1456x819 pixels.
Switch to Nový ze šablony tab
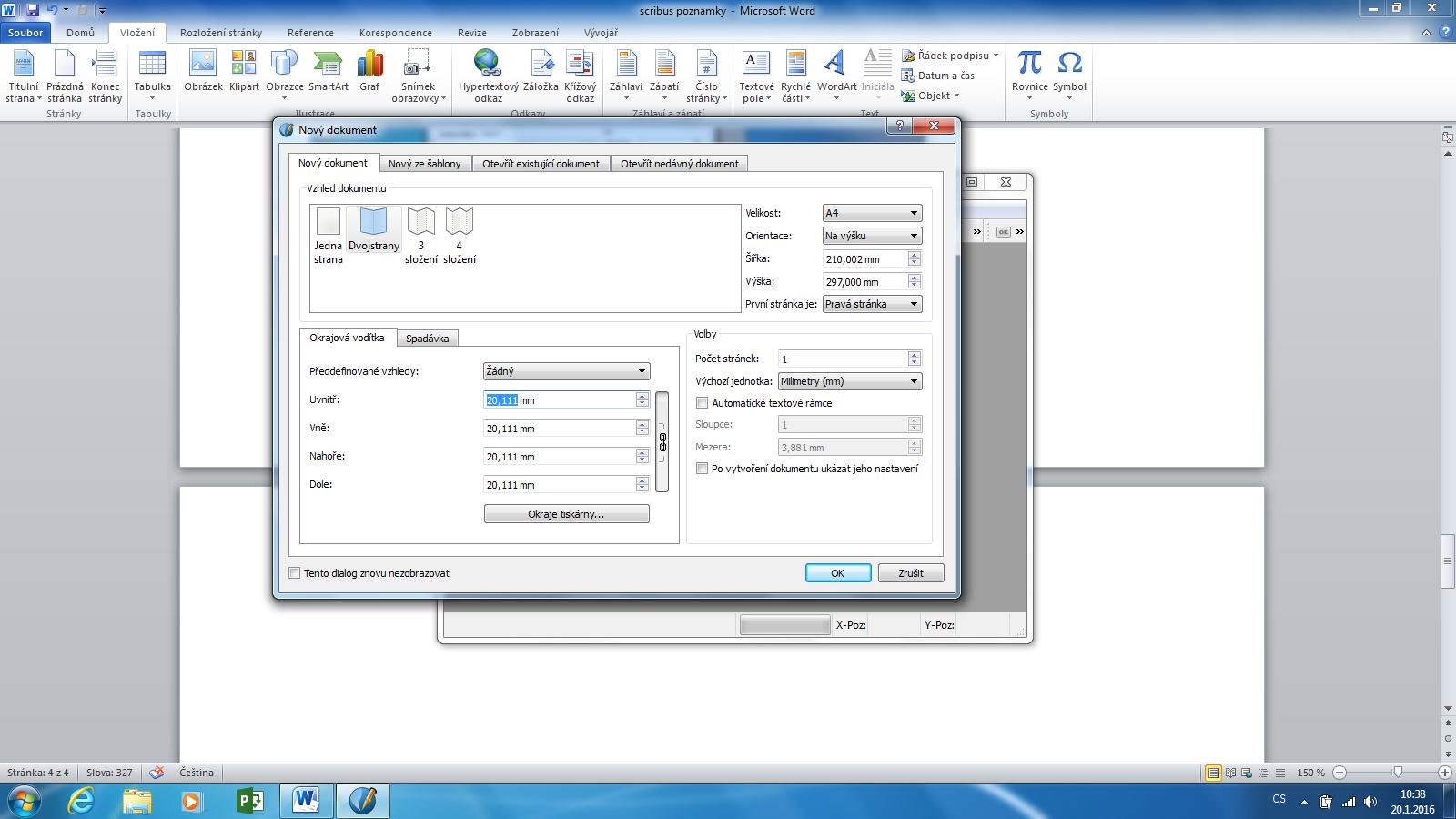point(424,164)
